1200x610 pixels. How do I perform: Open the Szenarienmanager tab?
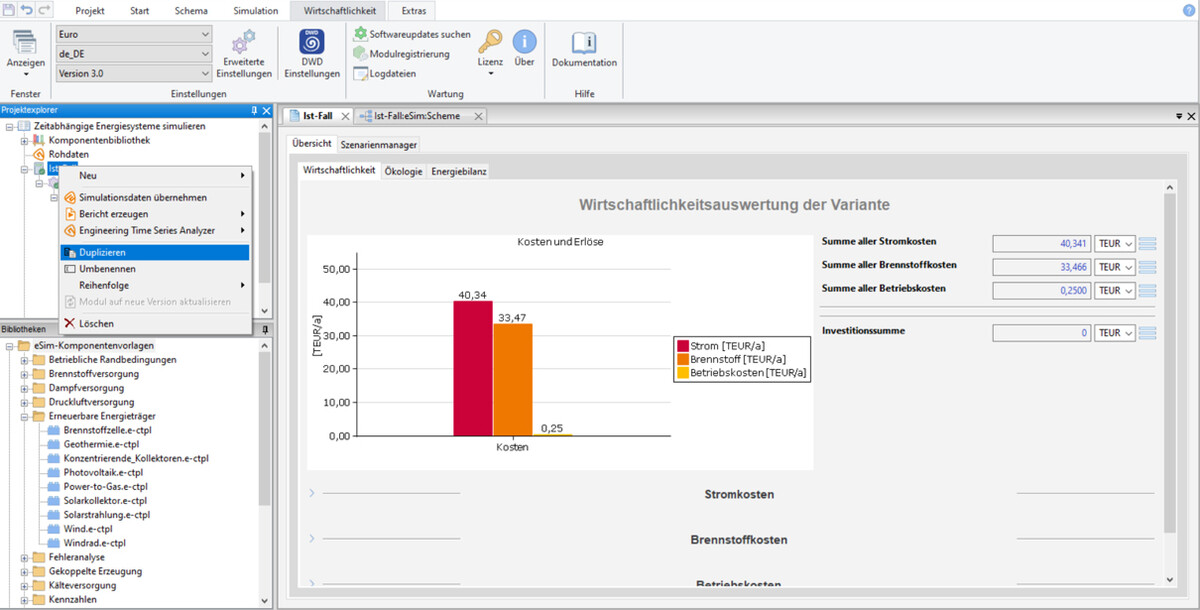click(x=379, y=144)
